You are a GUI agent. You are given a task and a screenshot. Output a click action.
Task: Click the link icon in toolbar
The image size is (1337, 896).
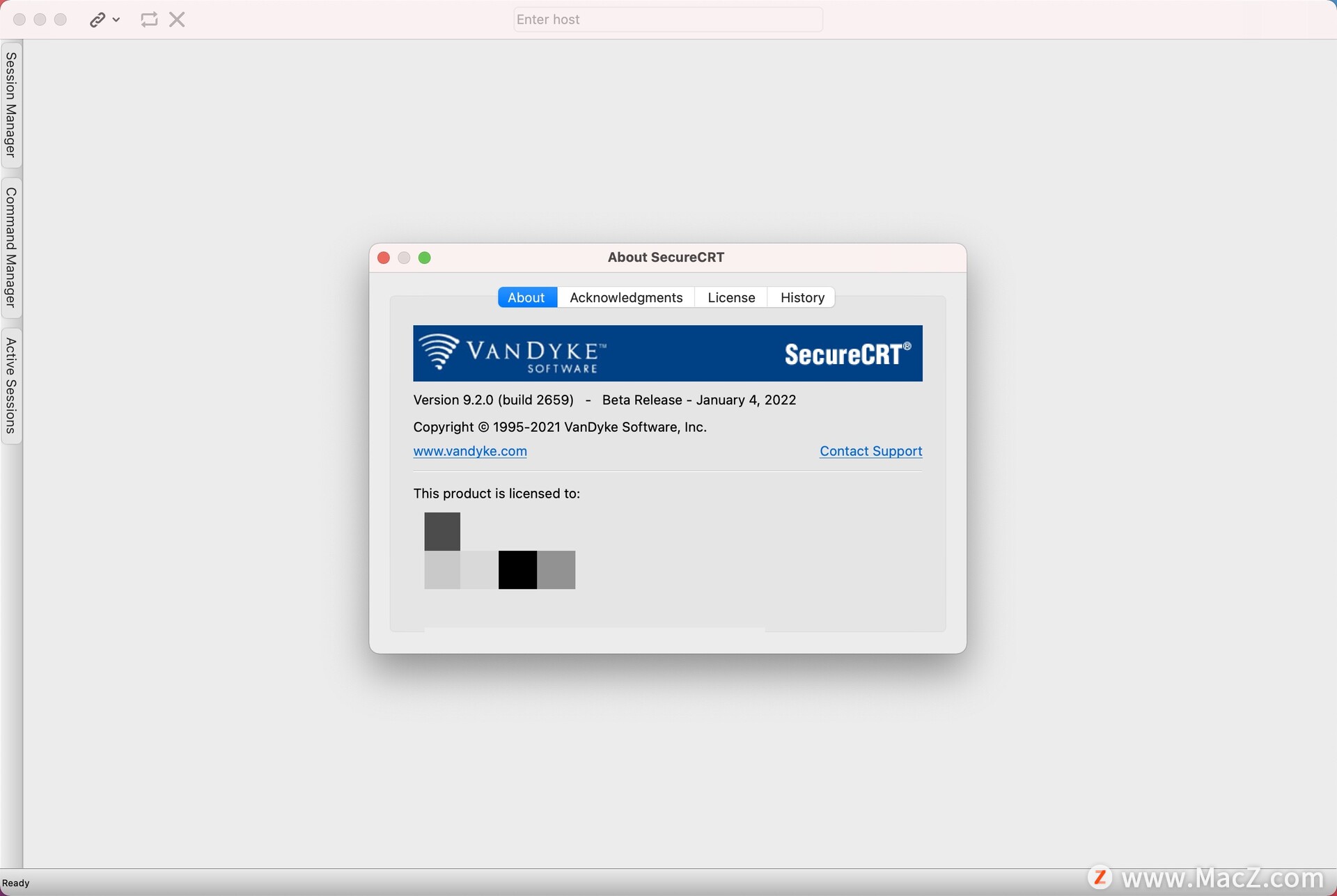click(98, 19)
